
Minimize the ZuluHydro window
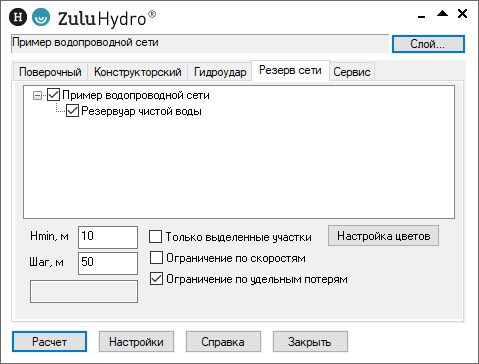click(422, 16)
